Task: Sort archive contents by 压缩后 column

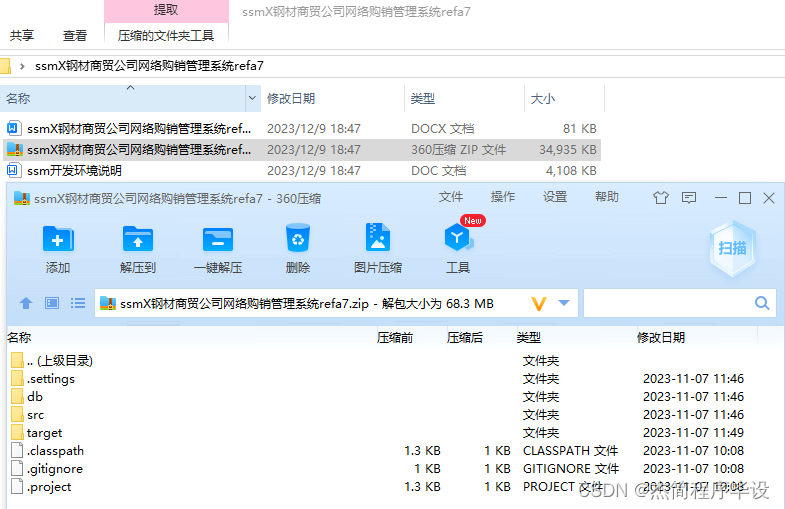Action: pos(465,338)
